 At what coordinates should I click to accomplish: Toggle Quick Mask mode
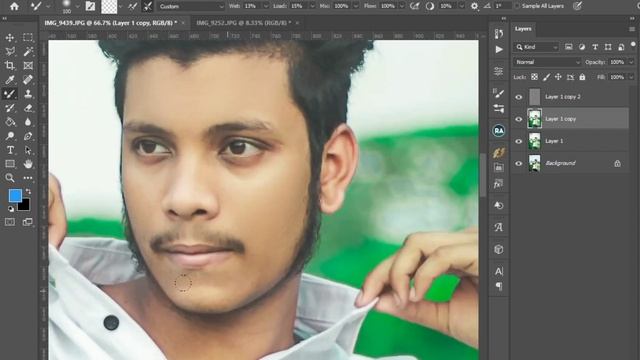pyautogui.click(x=10, y=222)
